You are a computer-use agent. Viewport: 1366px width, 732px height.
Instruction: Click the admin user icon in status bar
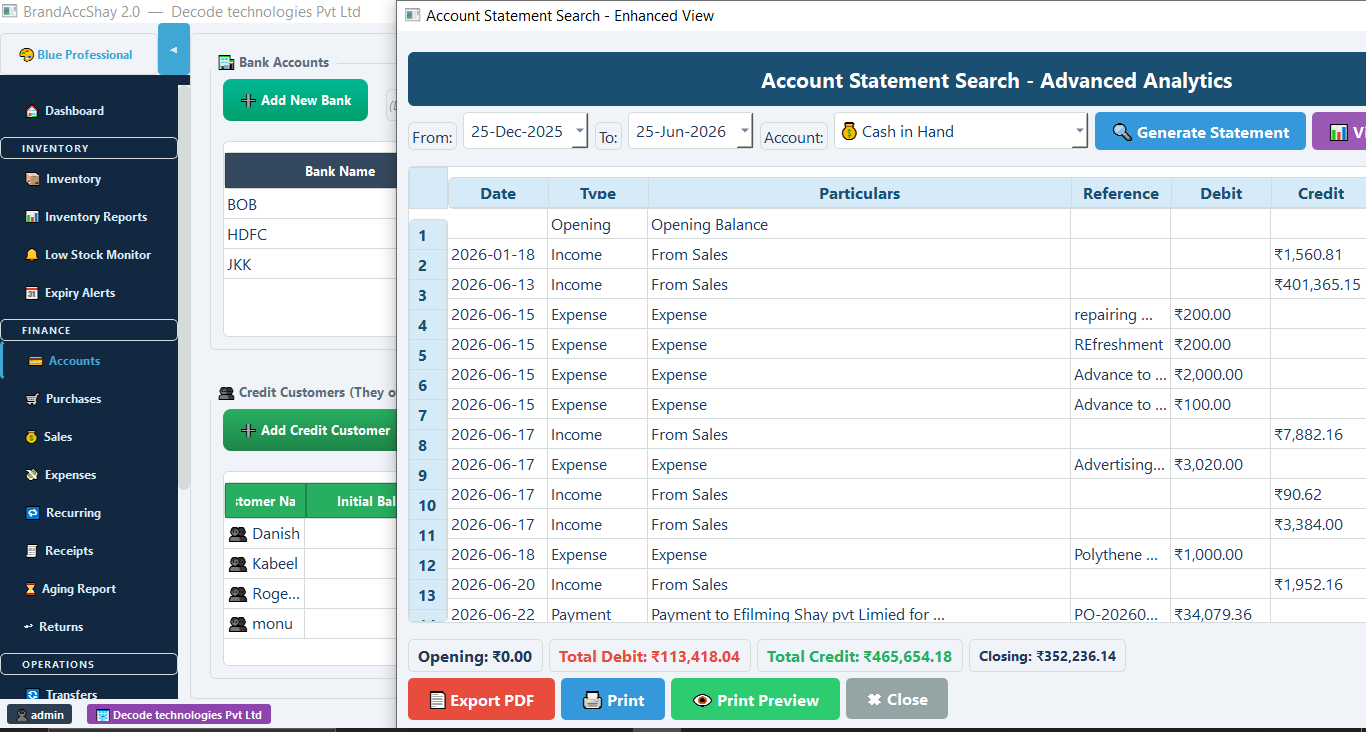(22, 715)
